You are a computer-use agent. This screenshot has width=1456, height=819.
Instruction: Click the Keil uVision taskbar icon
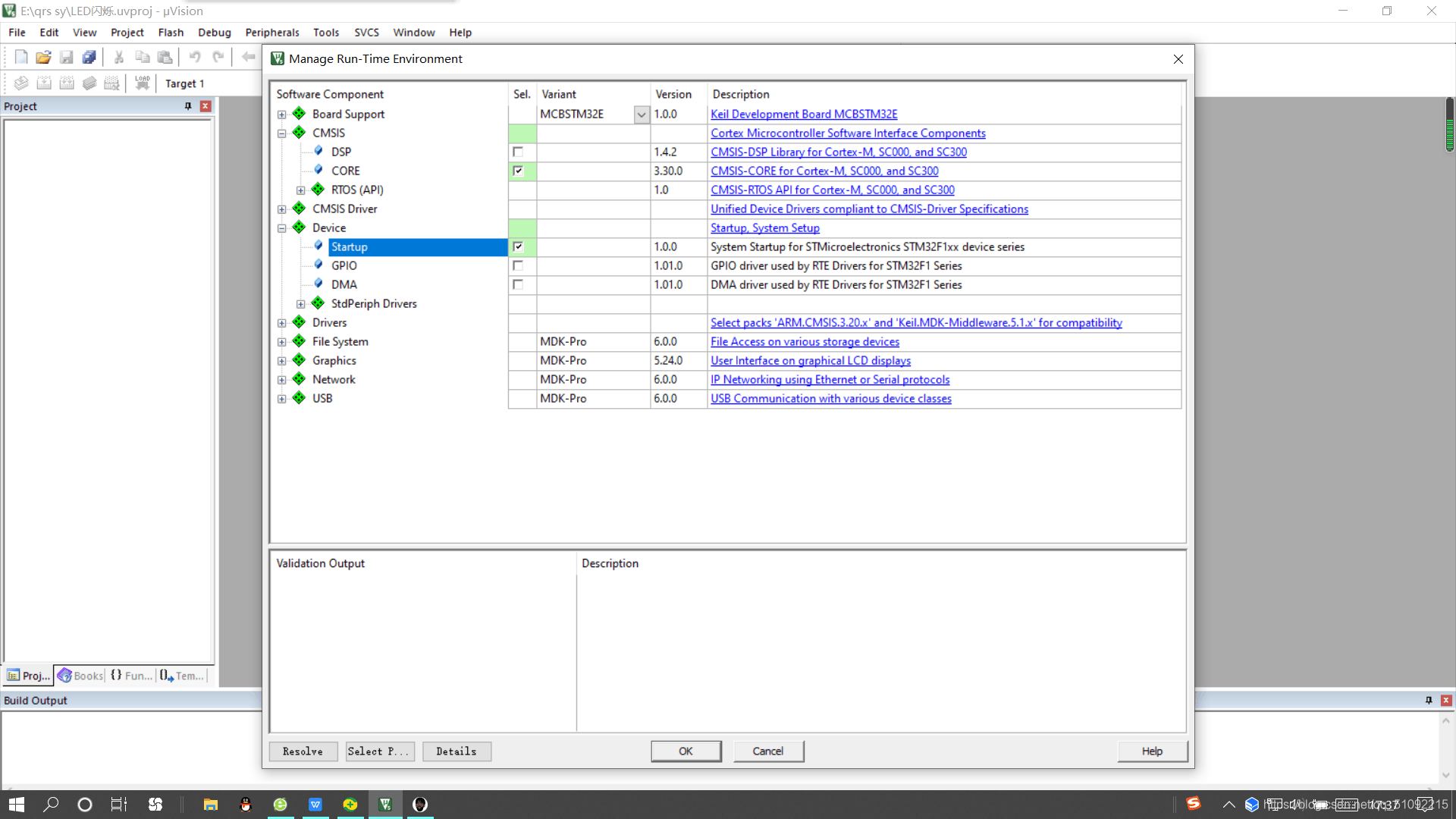point(385,805)
